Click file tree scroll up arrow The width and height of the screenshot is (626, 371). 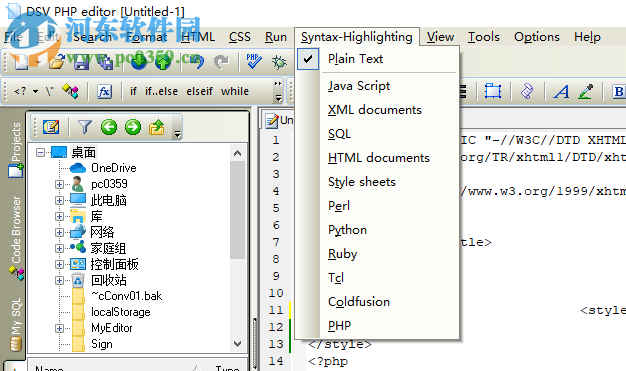click(238, 153)
